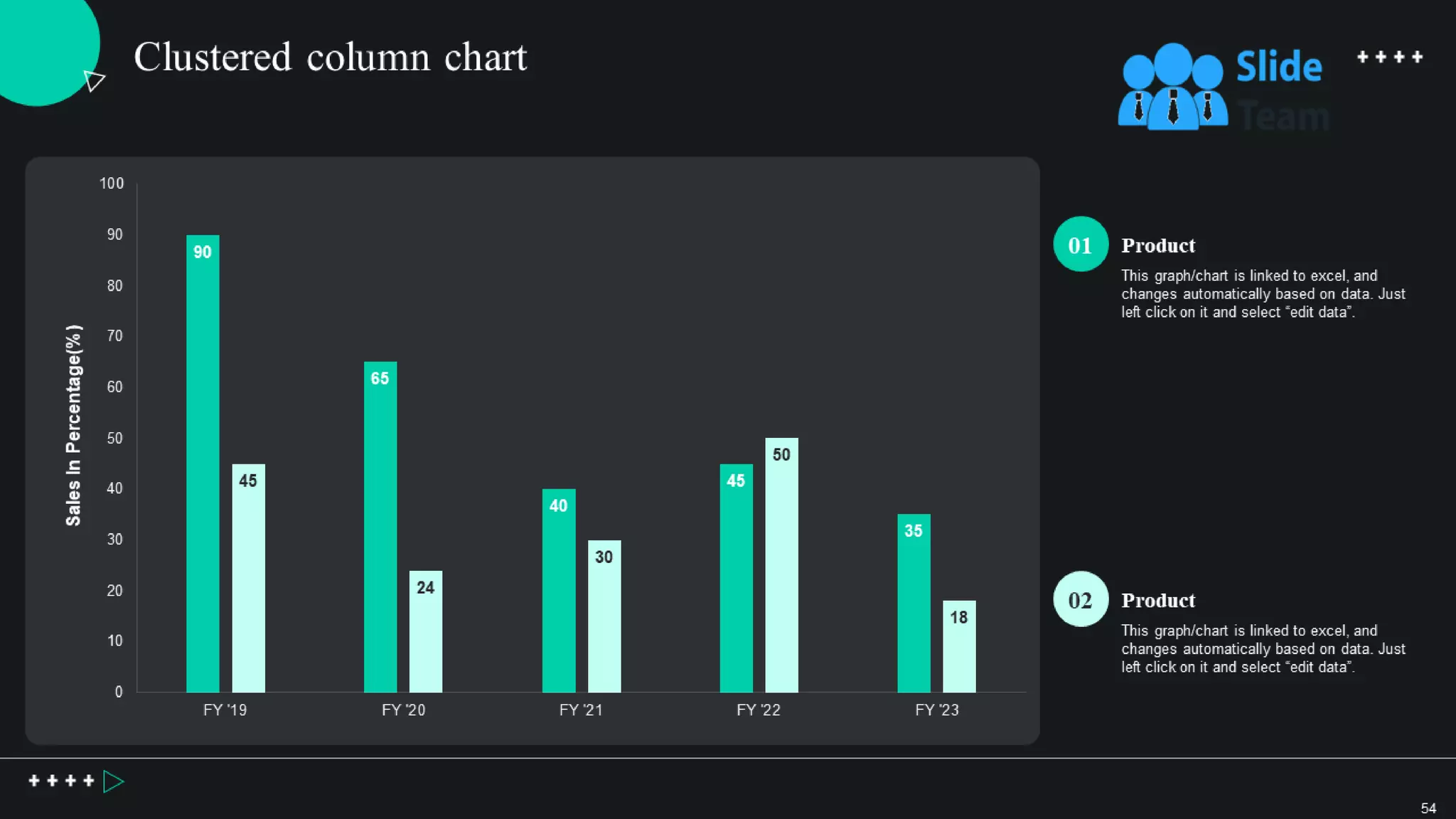Click the first 'Product' heading beside 01

pyautogui.click(x=1158, y=245)
